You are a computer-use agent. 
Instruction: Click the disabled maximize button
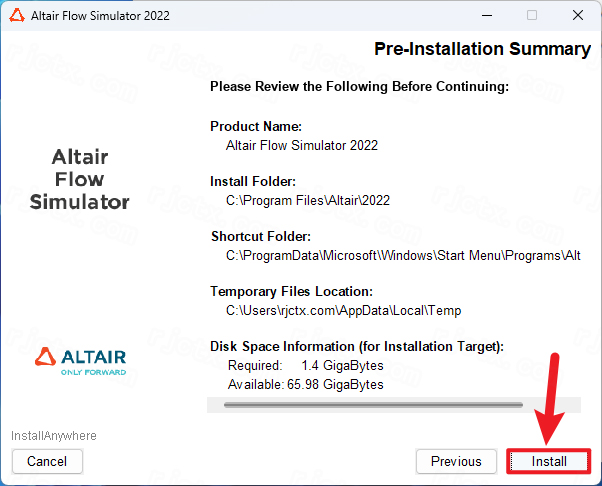click(532, 16)
